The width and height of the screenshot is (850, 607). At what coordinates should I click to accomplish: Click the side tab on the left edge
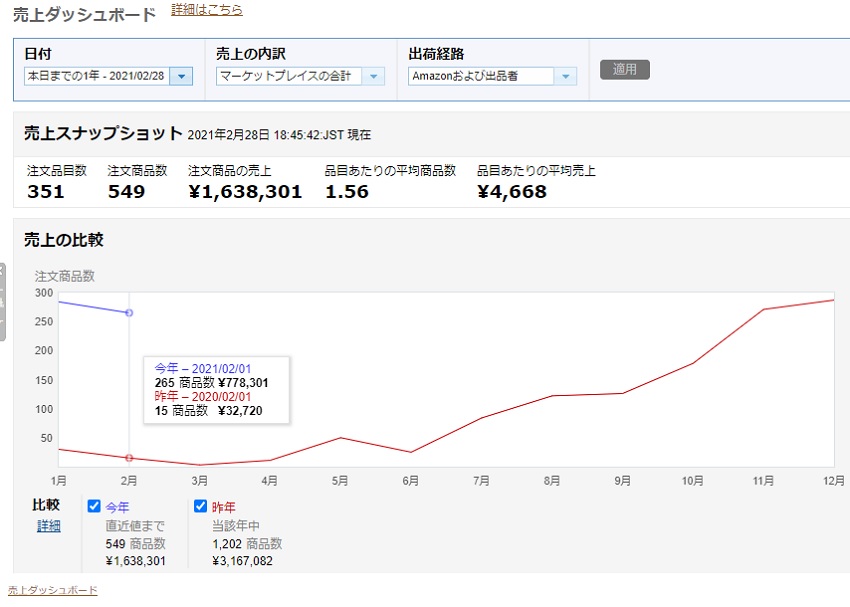(3, 302)
